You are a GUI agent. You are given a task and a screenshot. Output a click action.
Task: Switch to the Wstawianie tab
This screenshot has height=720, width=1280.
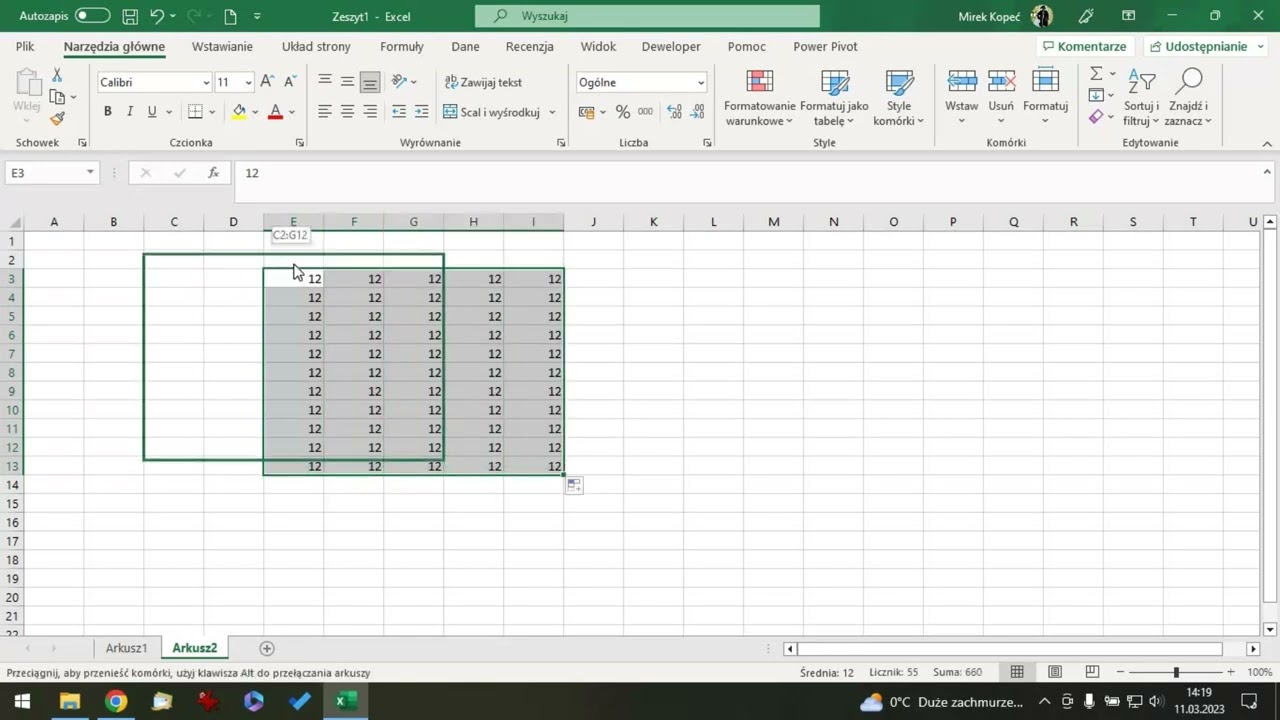pyautogui.click(x=222, y=46)
